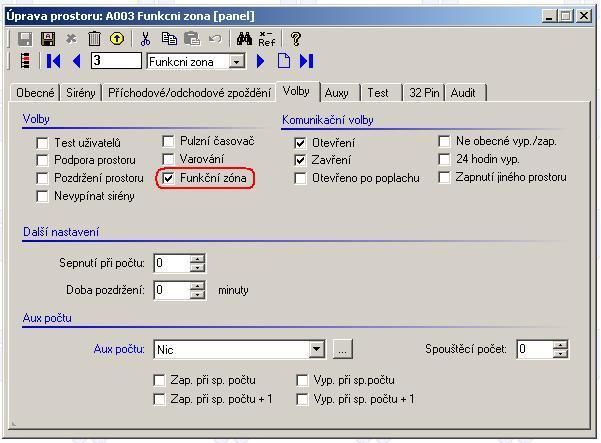Click the ellipsis button beside Aux počtu
Viewport: 601px width, 443px height.
(x=342, y=350)
